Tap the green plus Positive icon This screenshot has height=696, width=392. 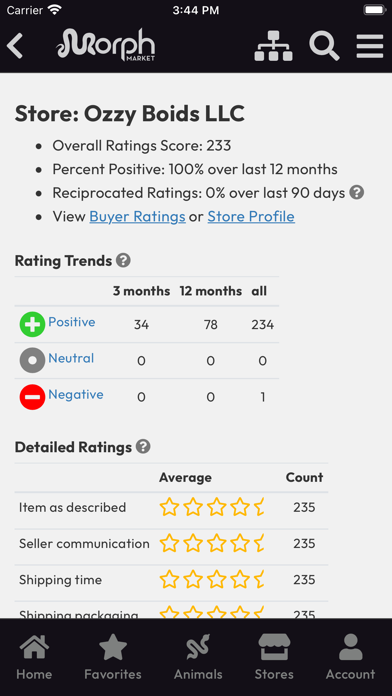click(x=32, y=324)
